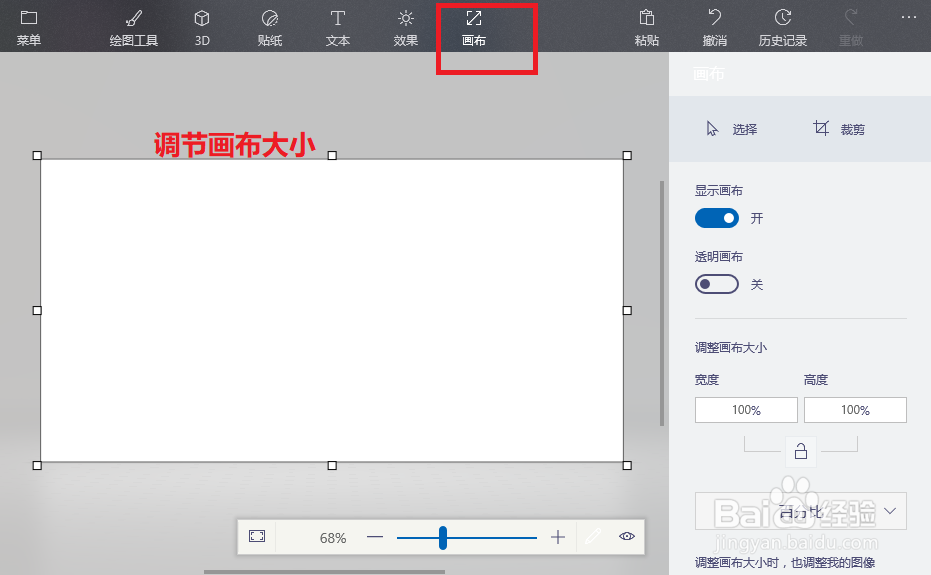Click the bottom-right canvas resize handle
The image size is (931, 575).
(627, 465)
